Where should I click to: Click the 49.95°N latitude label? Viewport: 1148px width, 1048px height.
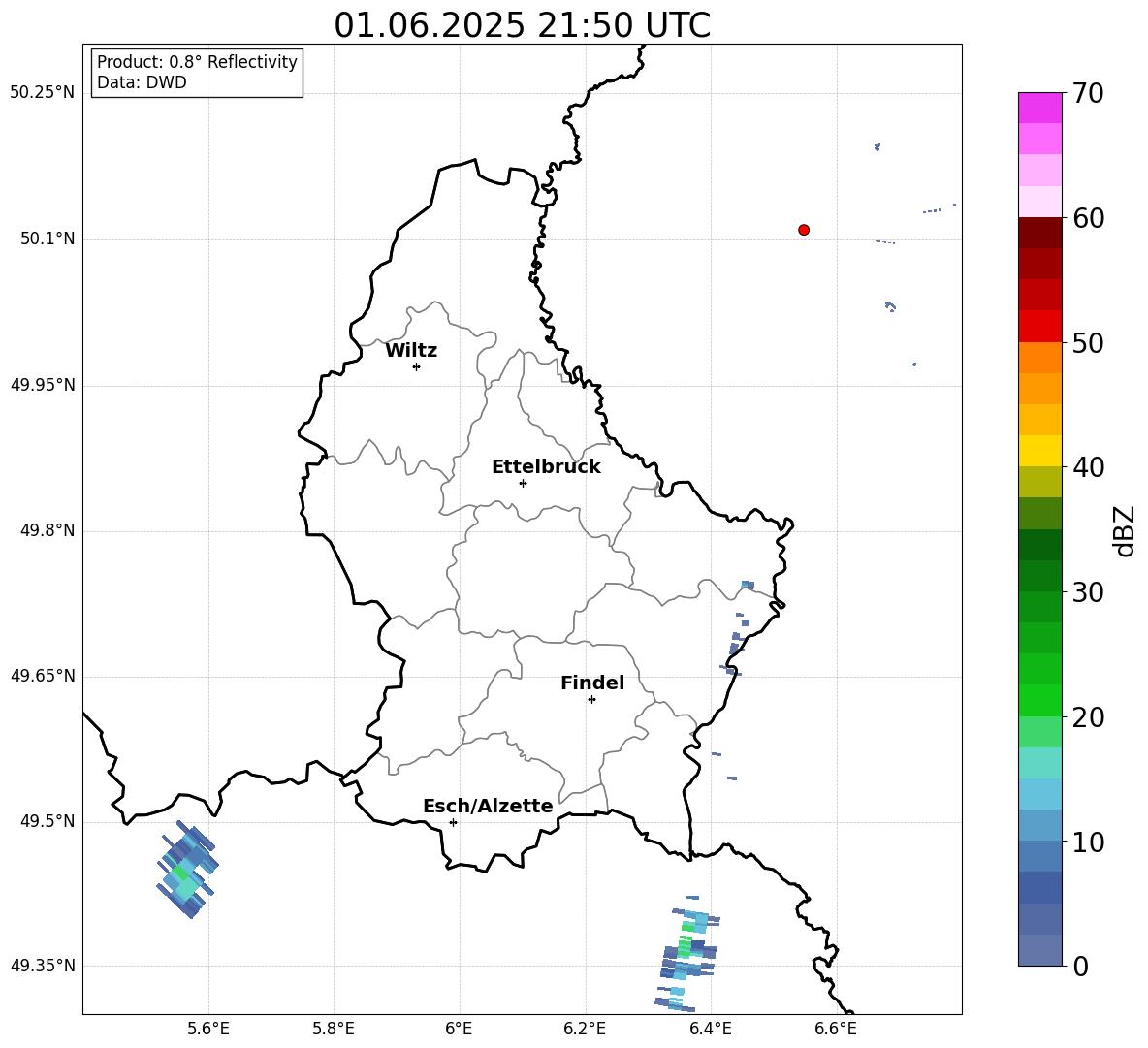pos(43,385)
